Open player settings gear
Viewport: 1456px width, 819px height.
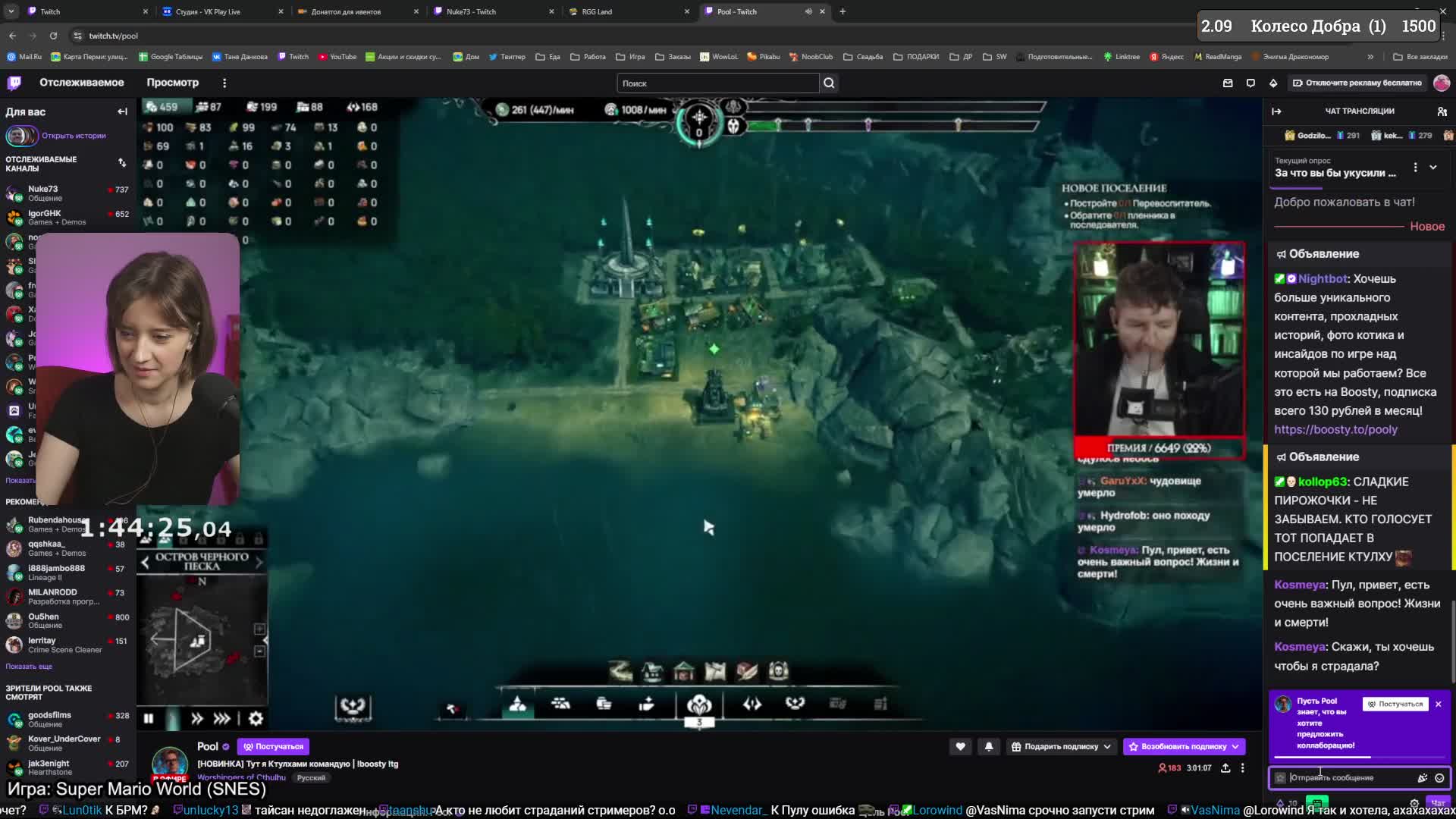click(x=256, y=718)
